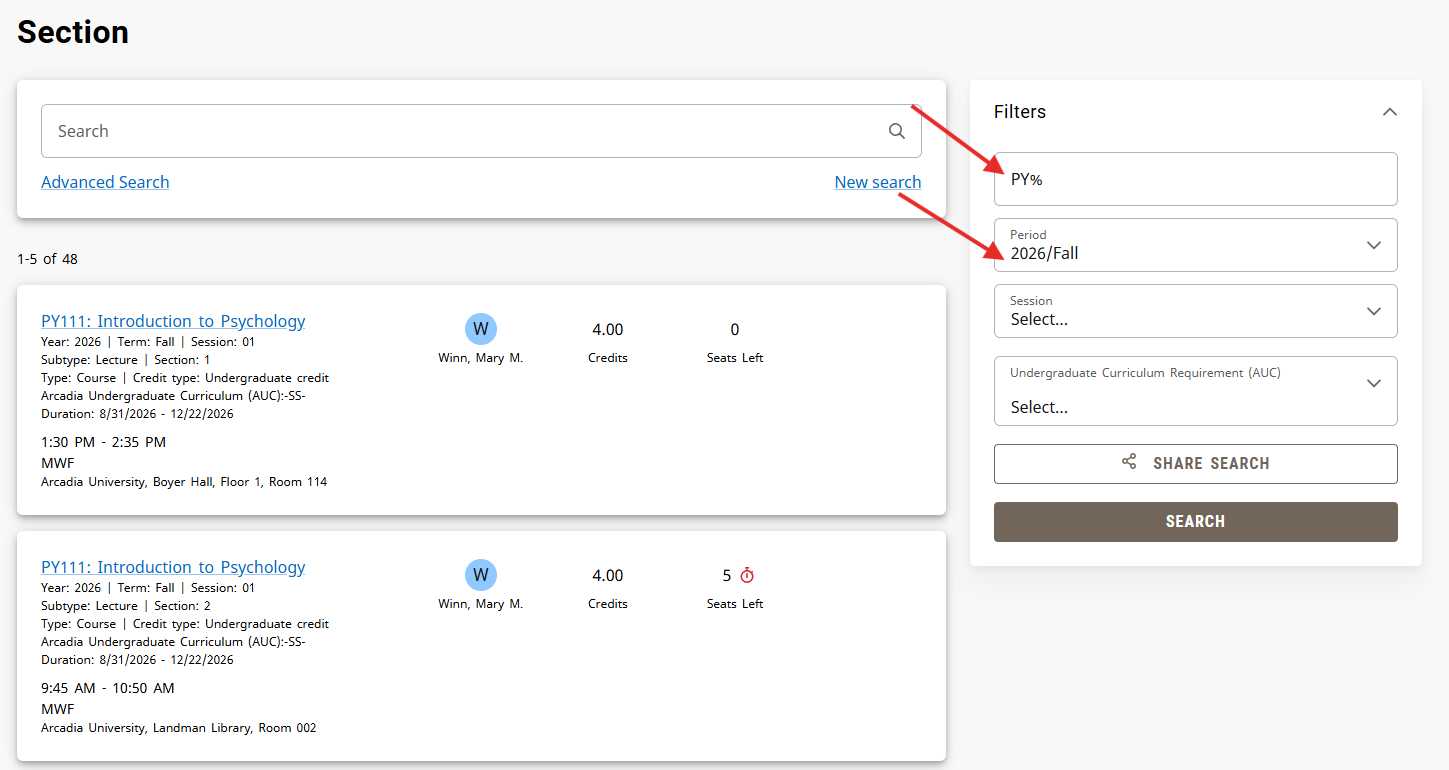Click the '1-5 of 48' results count
1449x770 pixels.
click(x=47, y=259)
